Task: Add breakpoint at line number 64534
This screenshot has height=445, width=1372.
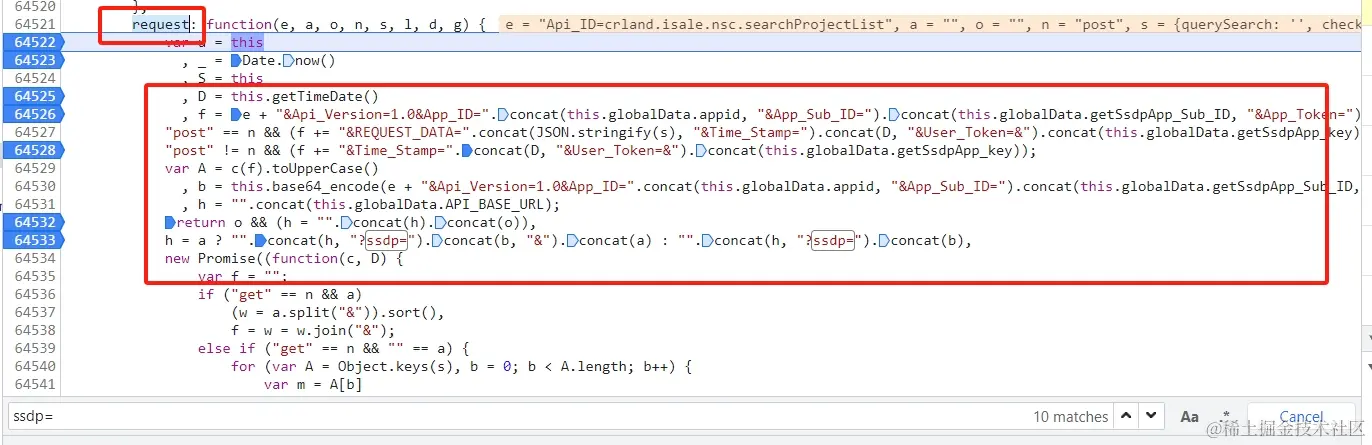Action: click(34, 258)
